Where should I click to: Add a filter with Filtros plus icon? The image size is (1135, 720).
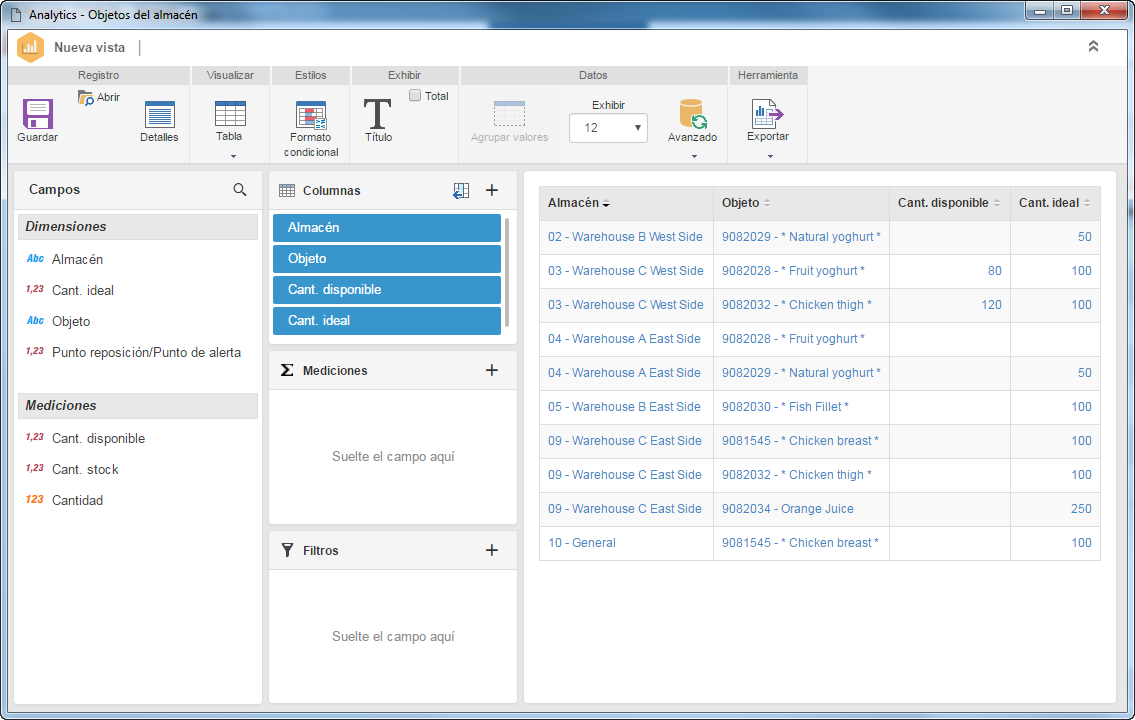pos(491,551)
